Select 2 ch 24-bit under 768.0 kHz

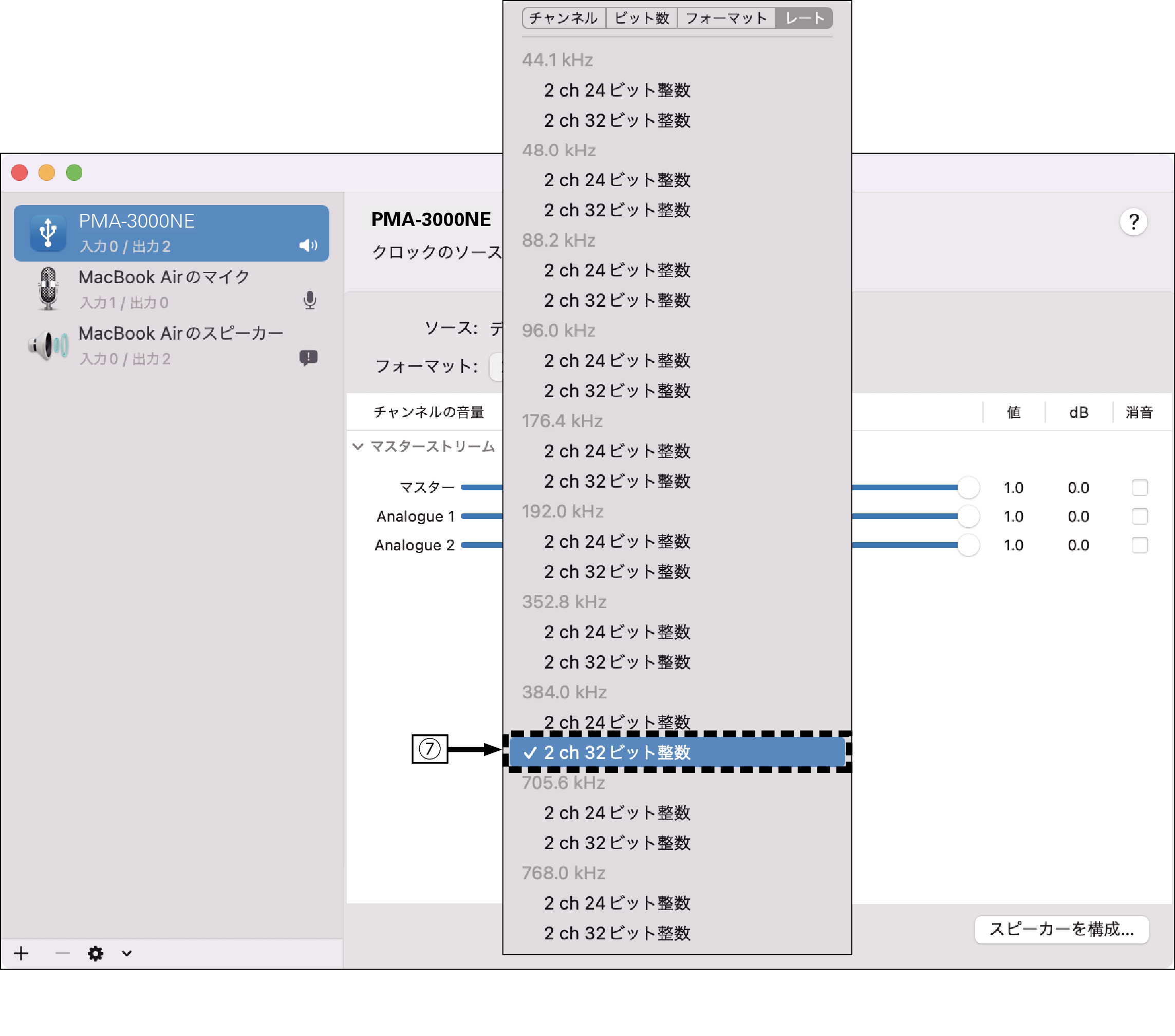(x=617, y=903)
